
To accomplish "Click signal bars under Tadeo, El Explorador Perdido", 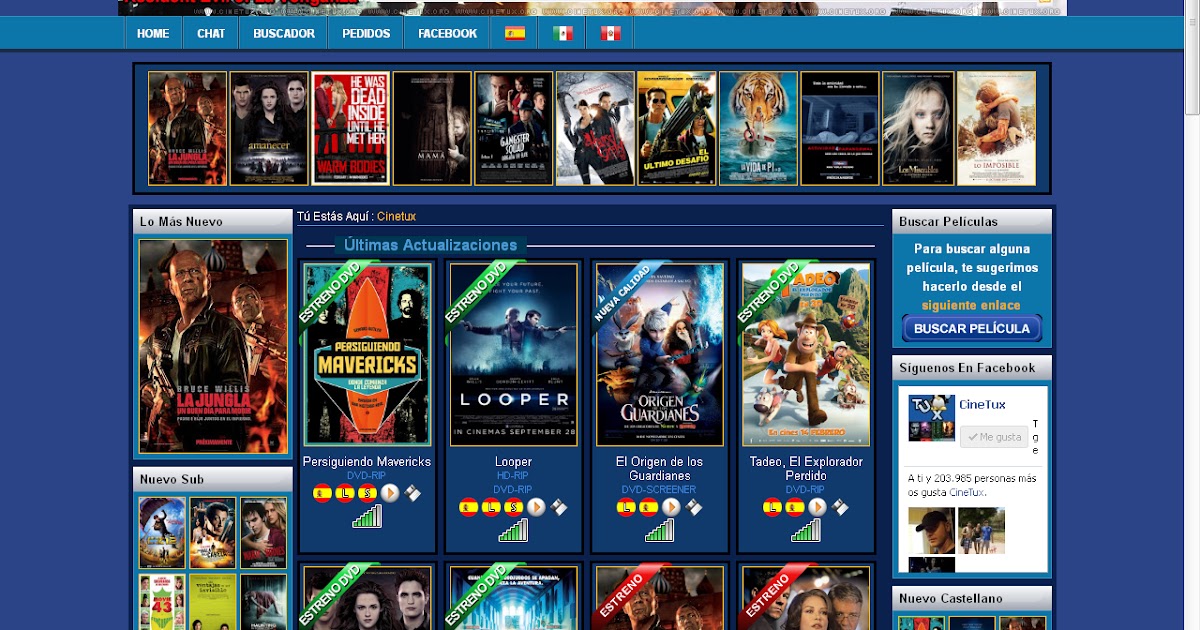I will click(805, 531).
